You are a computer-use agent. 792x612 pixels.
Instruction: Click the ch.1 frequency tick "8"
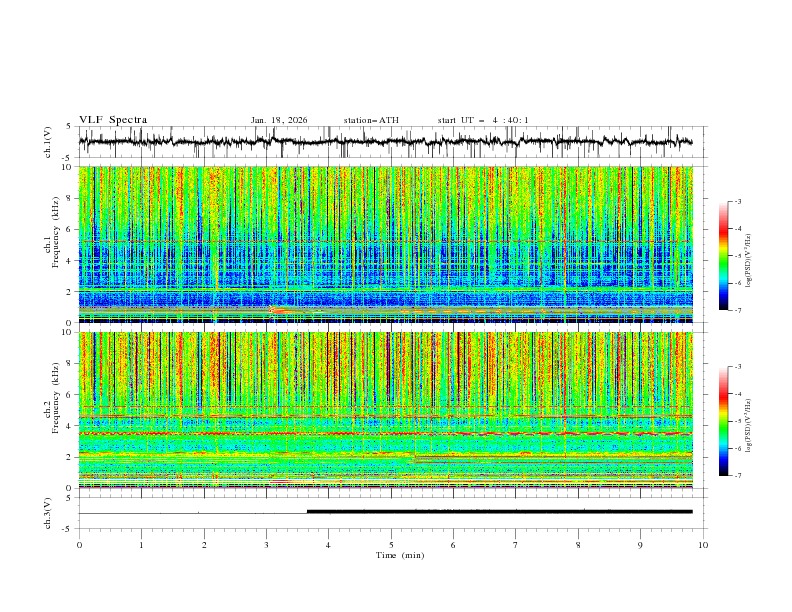click(70, 198)
